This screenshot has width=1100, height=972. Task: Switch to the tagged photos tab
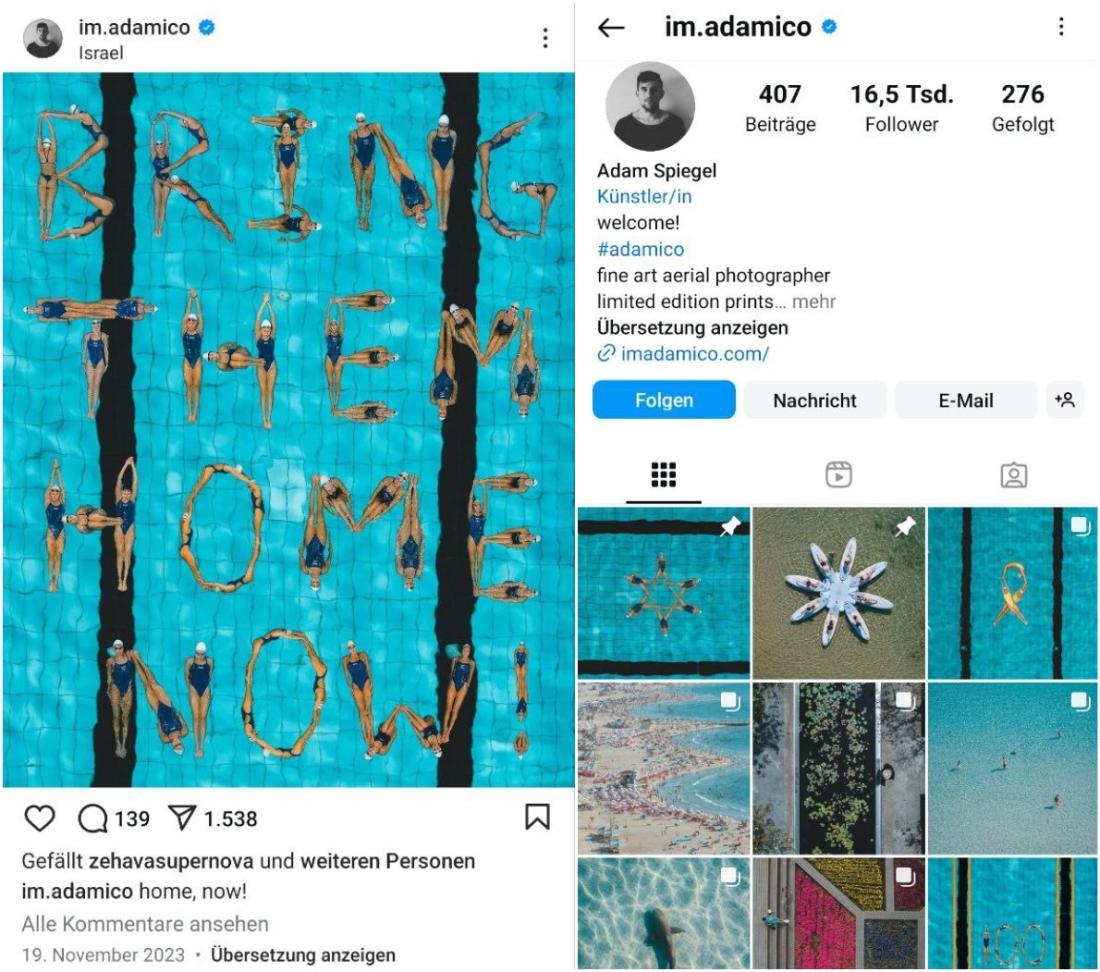pyautogui.click(x=1013, y=475)
